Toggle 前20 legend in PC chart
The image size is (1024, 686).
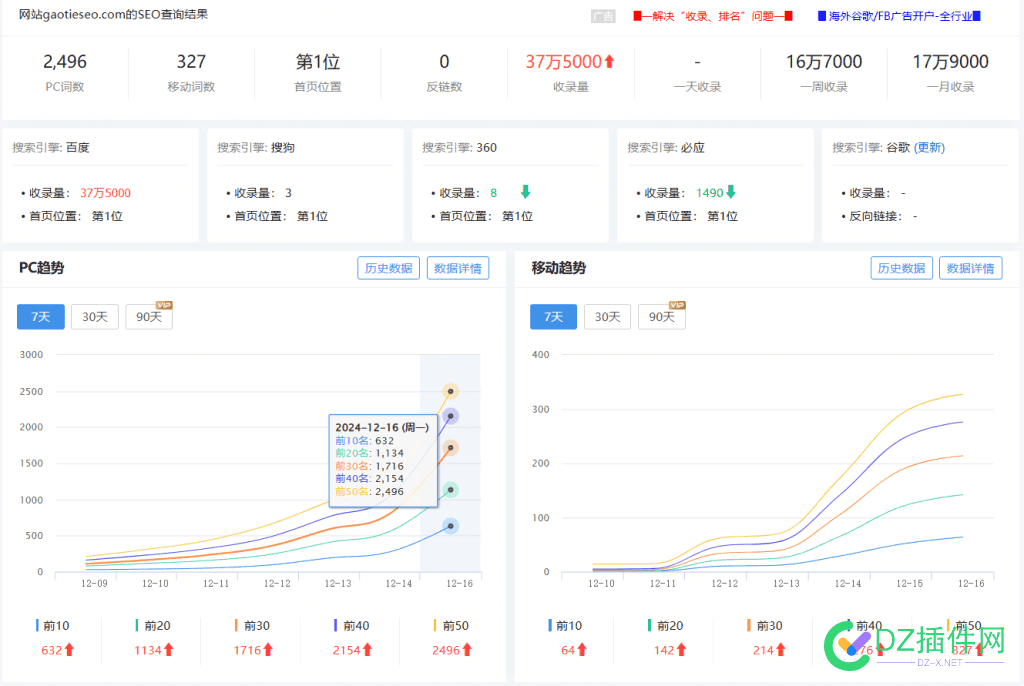coord(153,625)
